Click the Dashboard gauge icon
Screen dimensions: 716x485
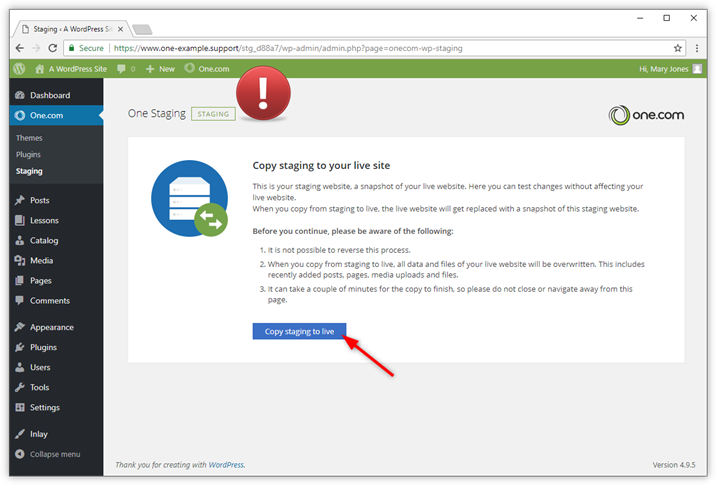click(20, 95)
